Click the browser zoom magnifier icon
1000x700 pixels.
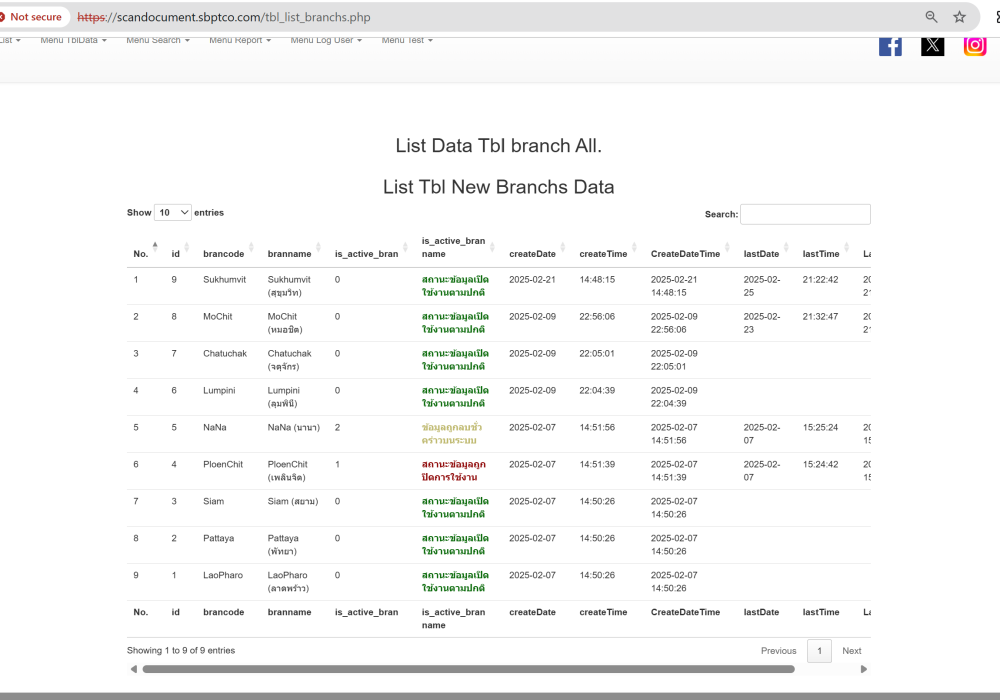[x=932, y=17]
